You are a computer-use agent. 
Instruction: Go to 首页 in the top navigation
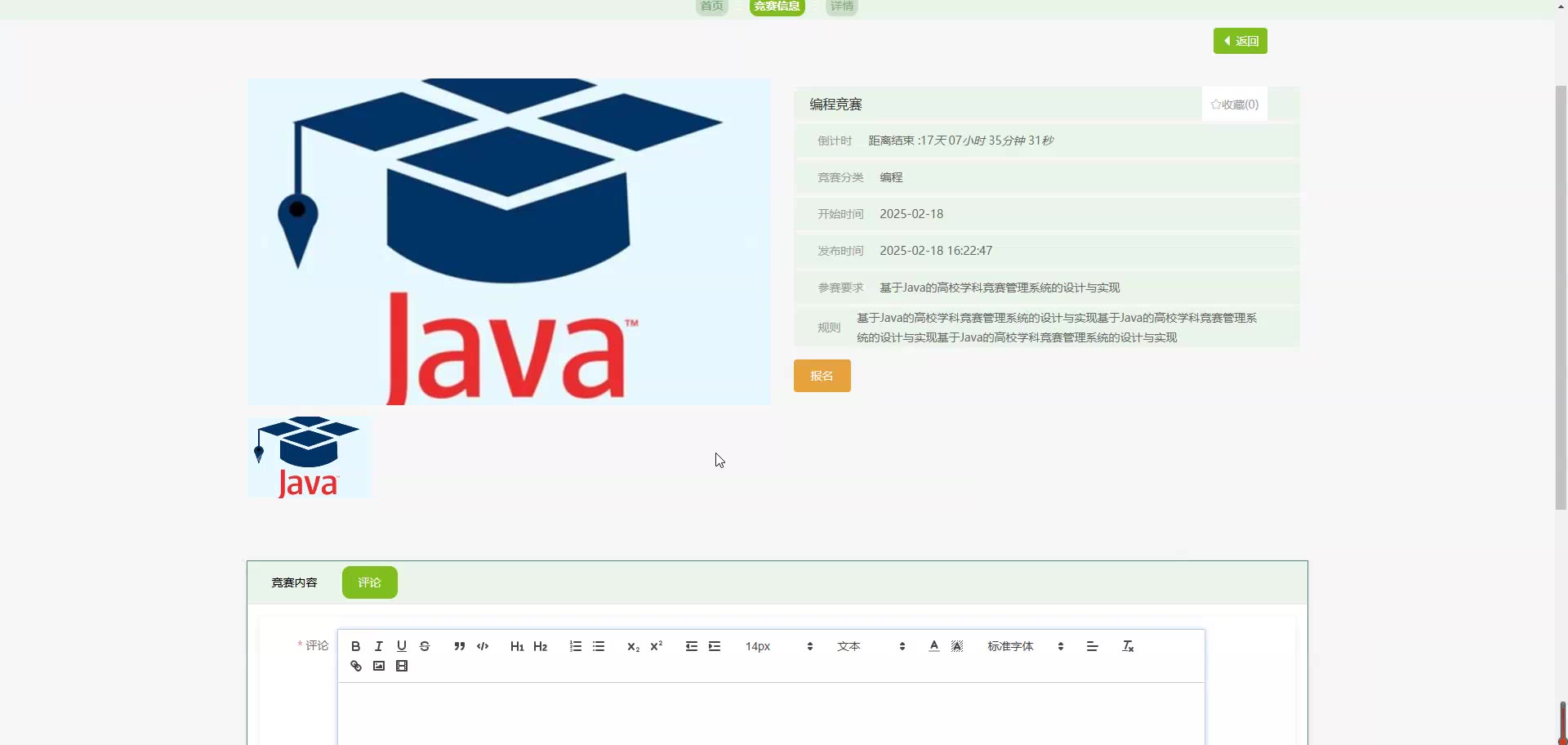[x=711, y=7]
